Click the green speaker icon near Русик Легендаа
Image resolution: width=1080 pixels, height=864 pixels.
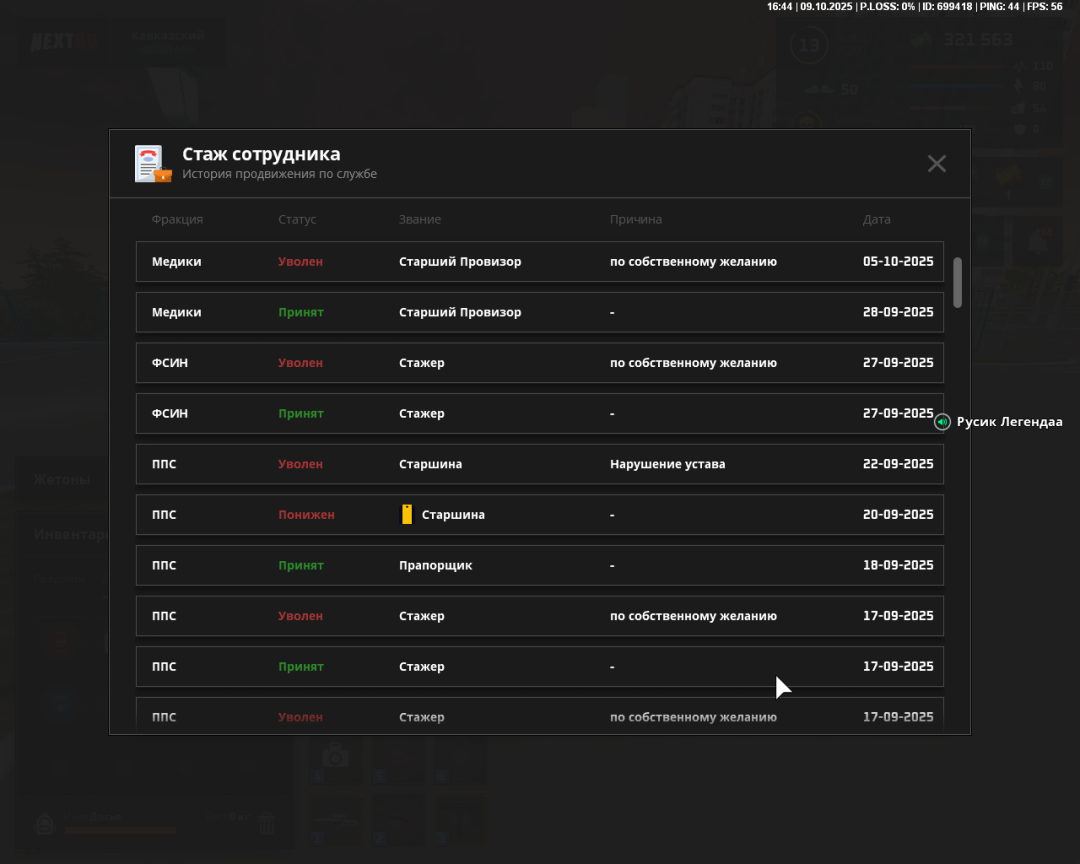pos(942,422)
